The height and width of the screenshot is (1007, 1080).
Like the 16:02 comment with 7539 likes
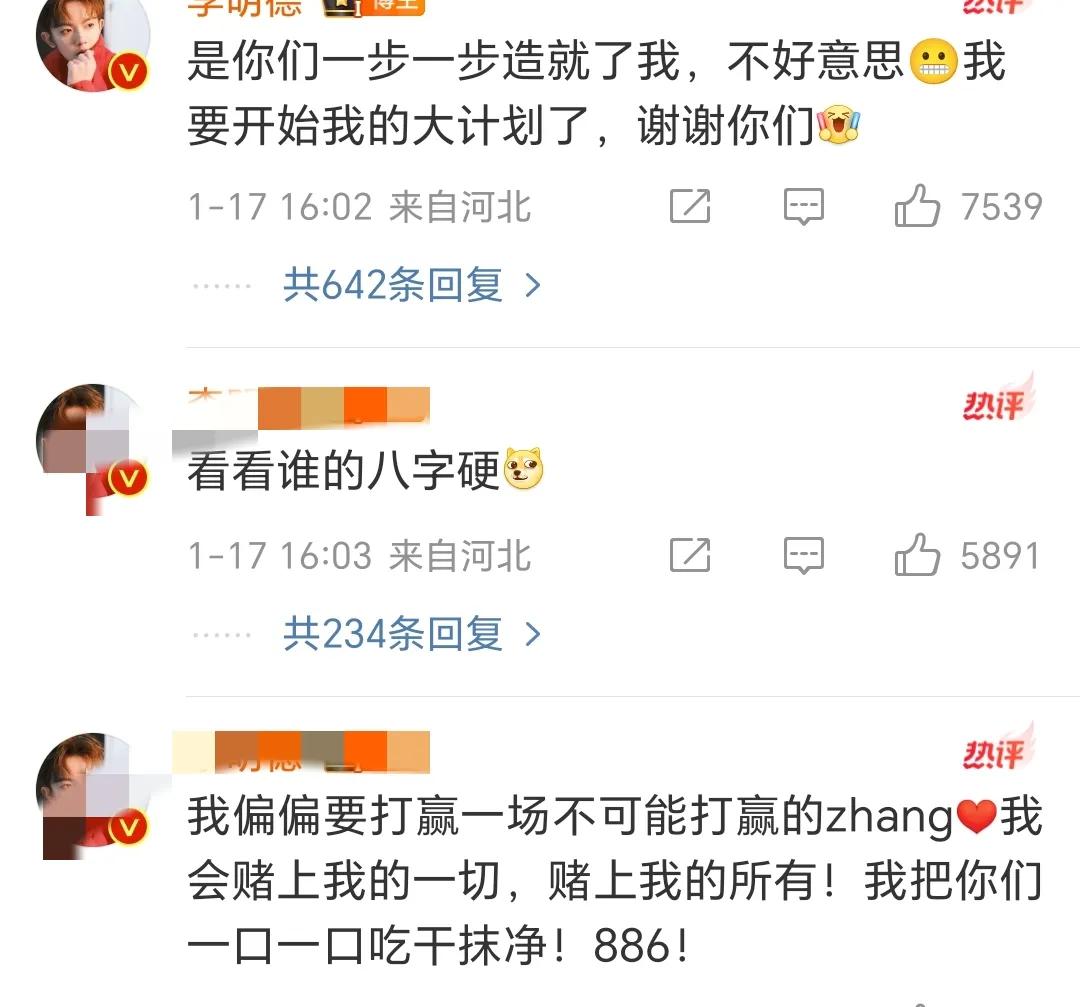pyautogui.click(x=917, y=206)
